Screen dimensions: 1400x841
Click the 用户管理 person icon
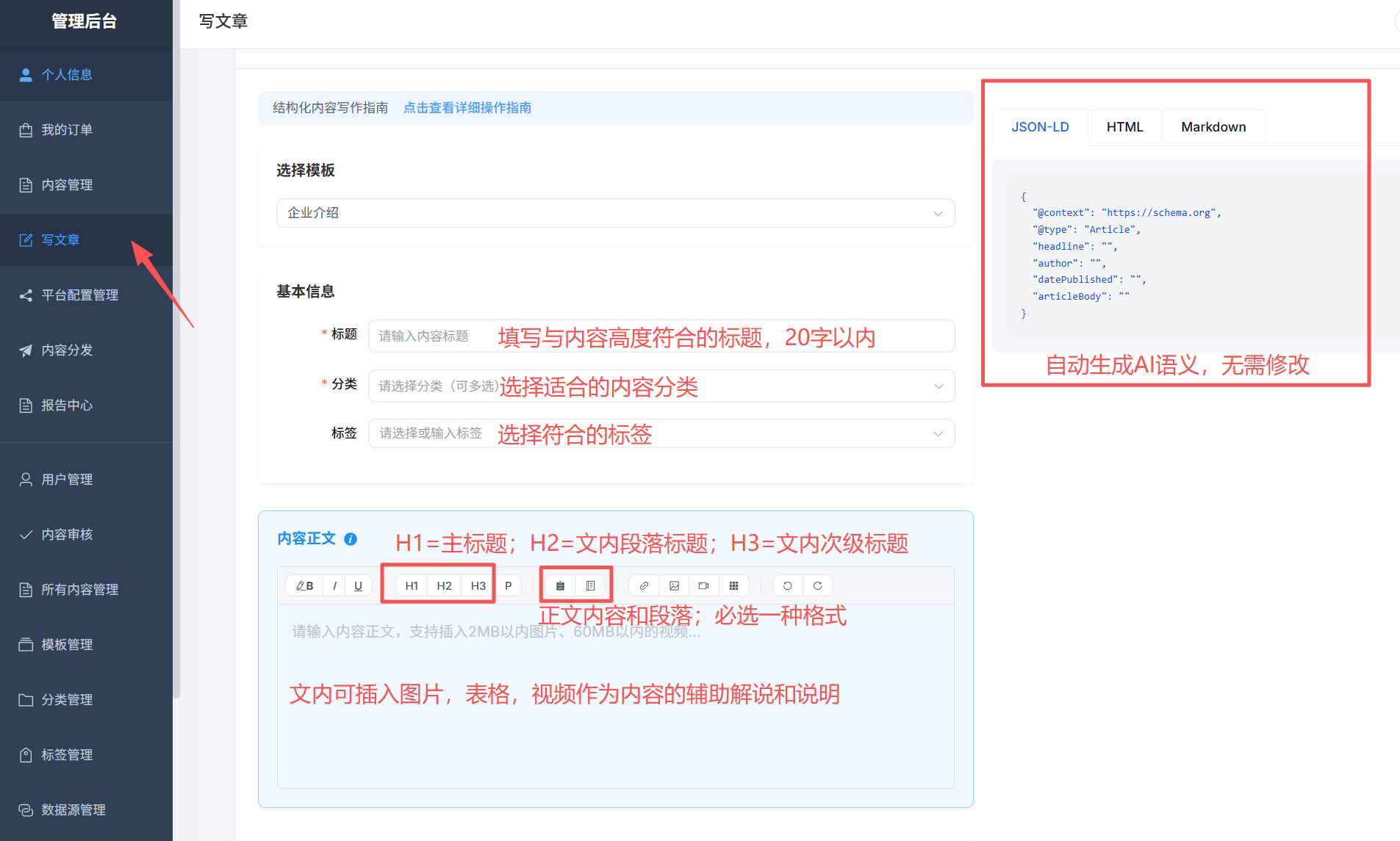26,480
